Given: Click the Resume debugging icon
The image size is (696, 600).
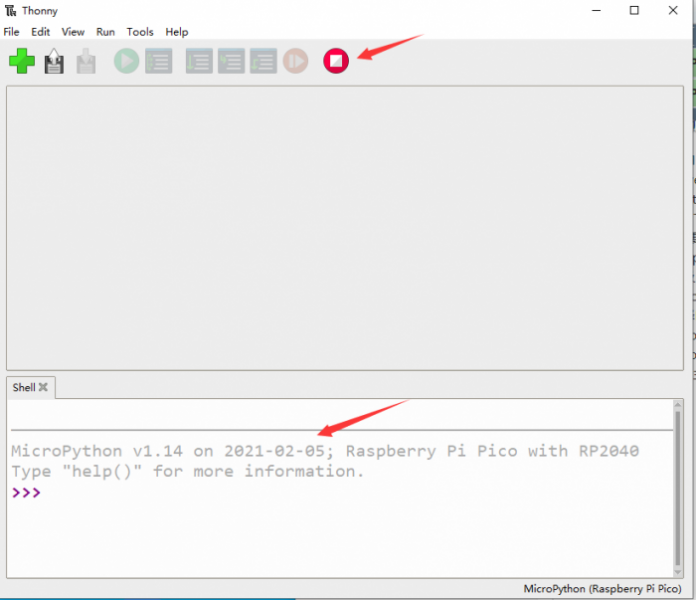Looking at the screenshot, I should (295, 62).
